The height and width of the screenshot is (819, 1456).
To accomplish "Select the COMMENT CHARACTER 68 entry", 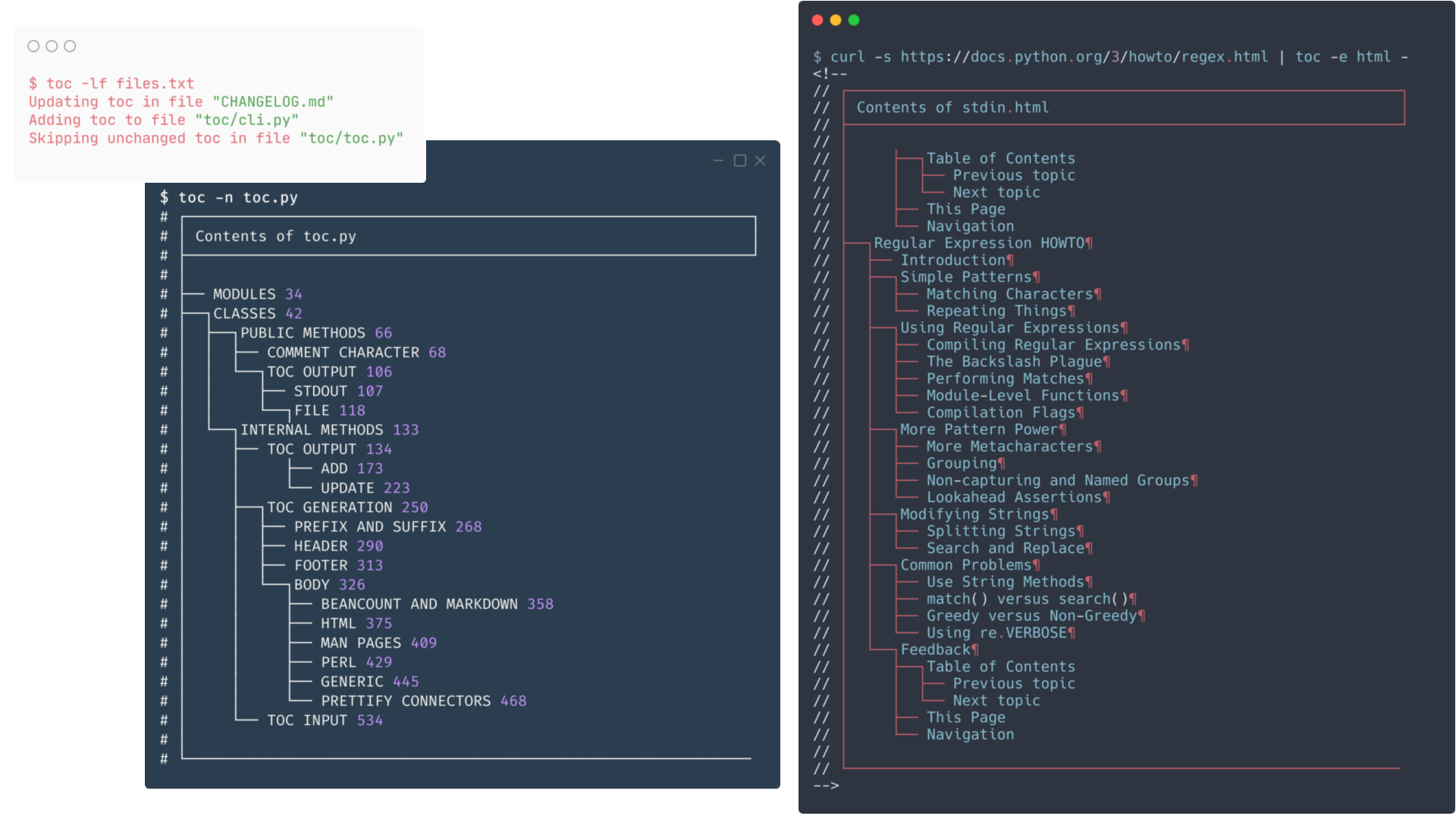I will (356, 353).
